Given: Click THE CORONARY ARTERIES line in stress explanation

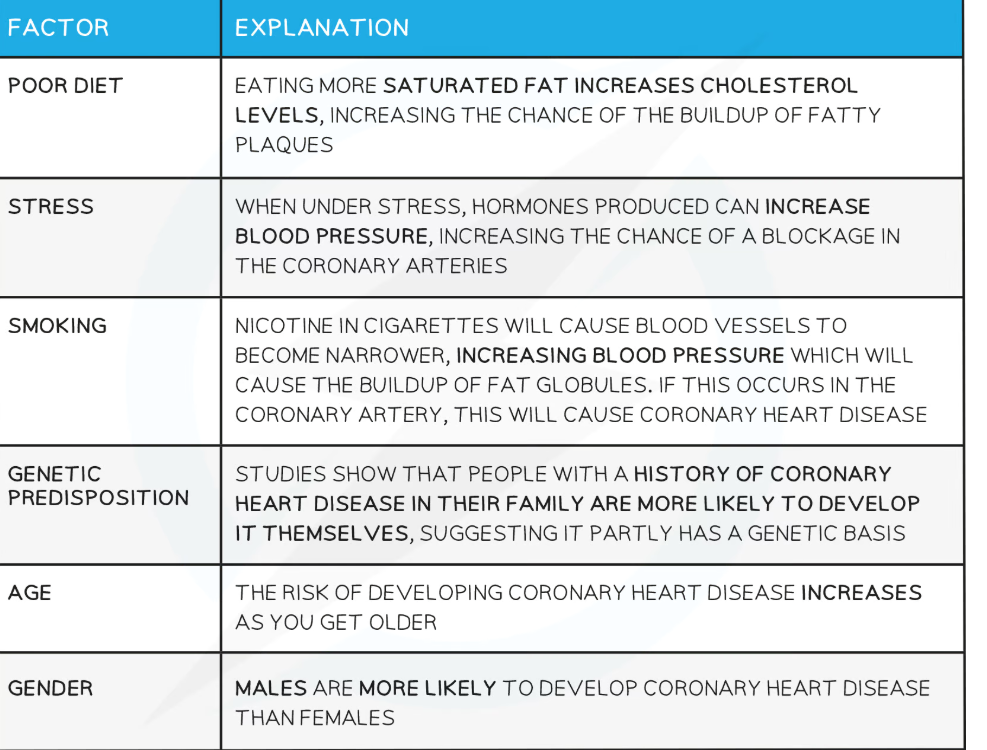Looking at the screenshot, I should tap(371, 266).
